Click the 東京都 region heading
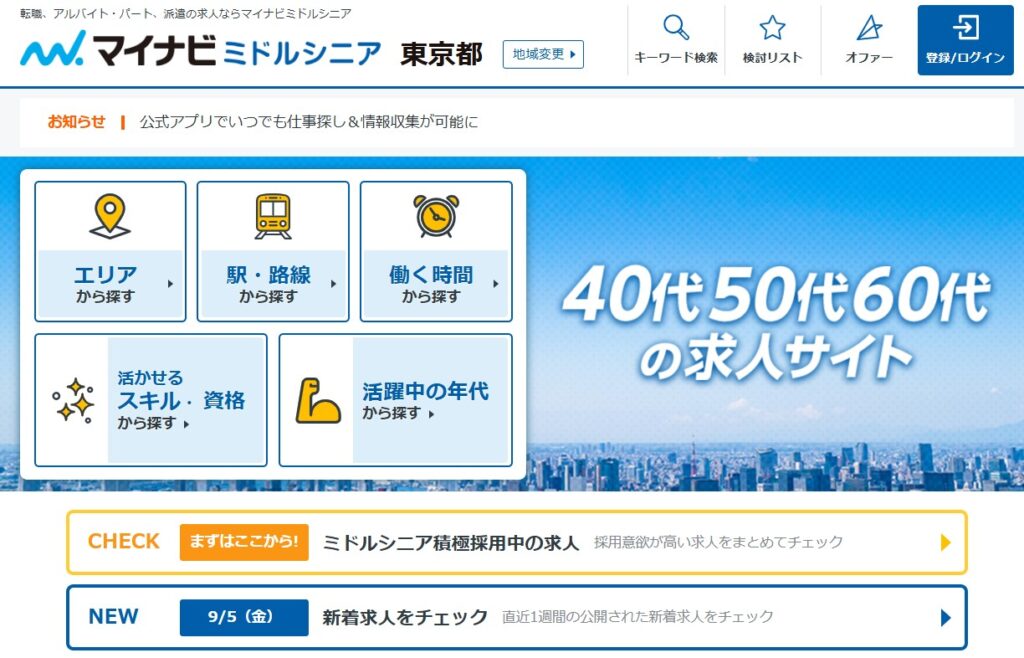This screenshot has width=1024, height=658. 441,54
